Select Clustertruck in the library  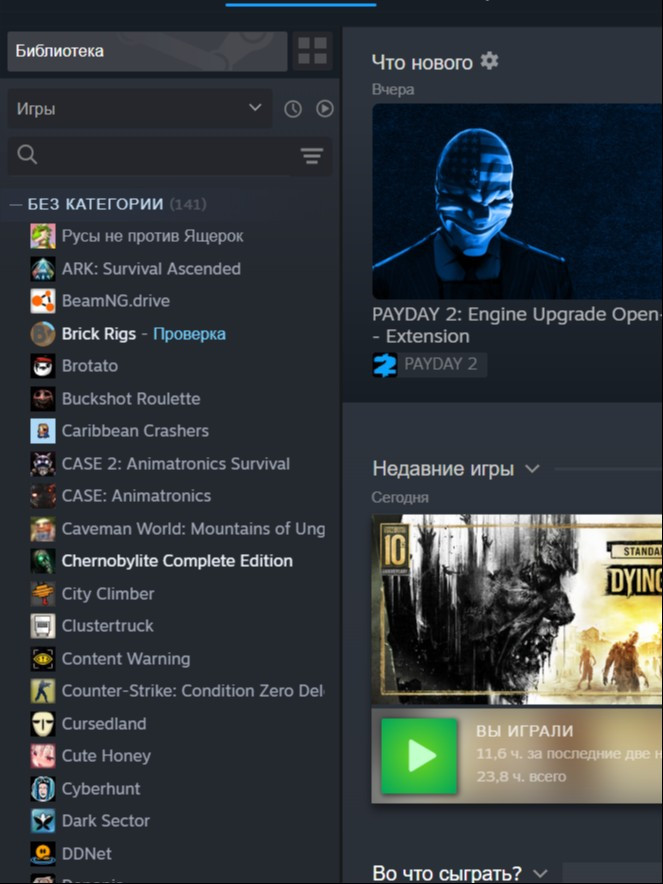[107, 626]
